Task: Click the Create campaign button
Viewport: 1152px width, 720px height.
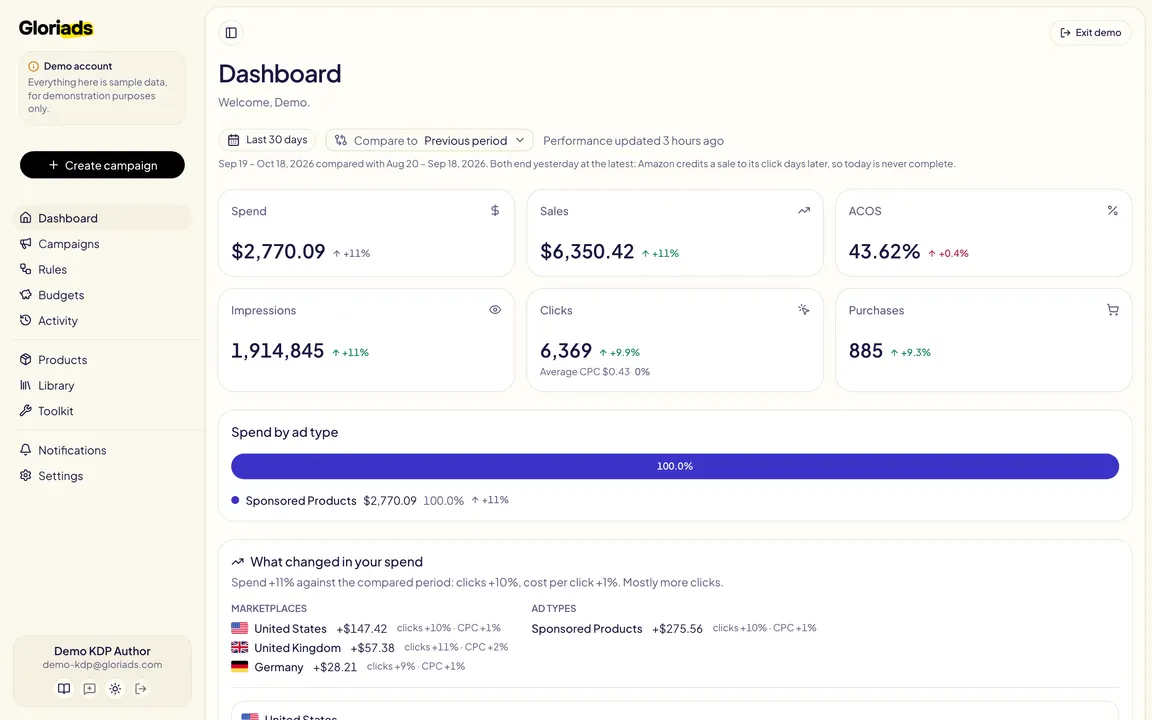Action: tap(102, 165)
